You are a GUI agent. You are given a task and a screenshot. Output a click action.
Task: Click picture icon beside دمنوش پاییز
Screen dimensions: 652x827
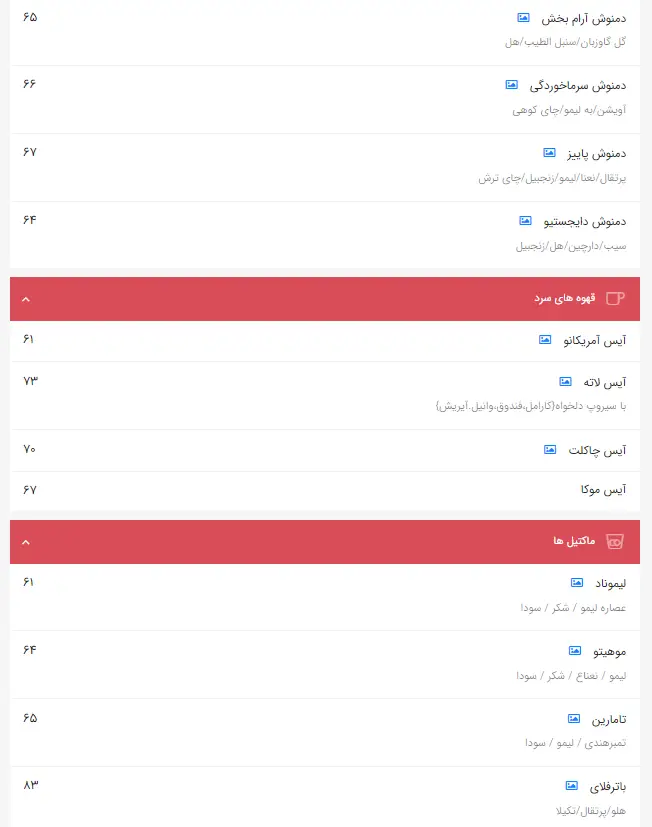pos(549,153)
